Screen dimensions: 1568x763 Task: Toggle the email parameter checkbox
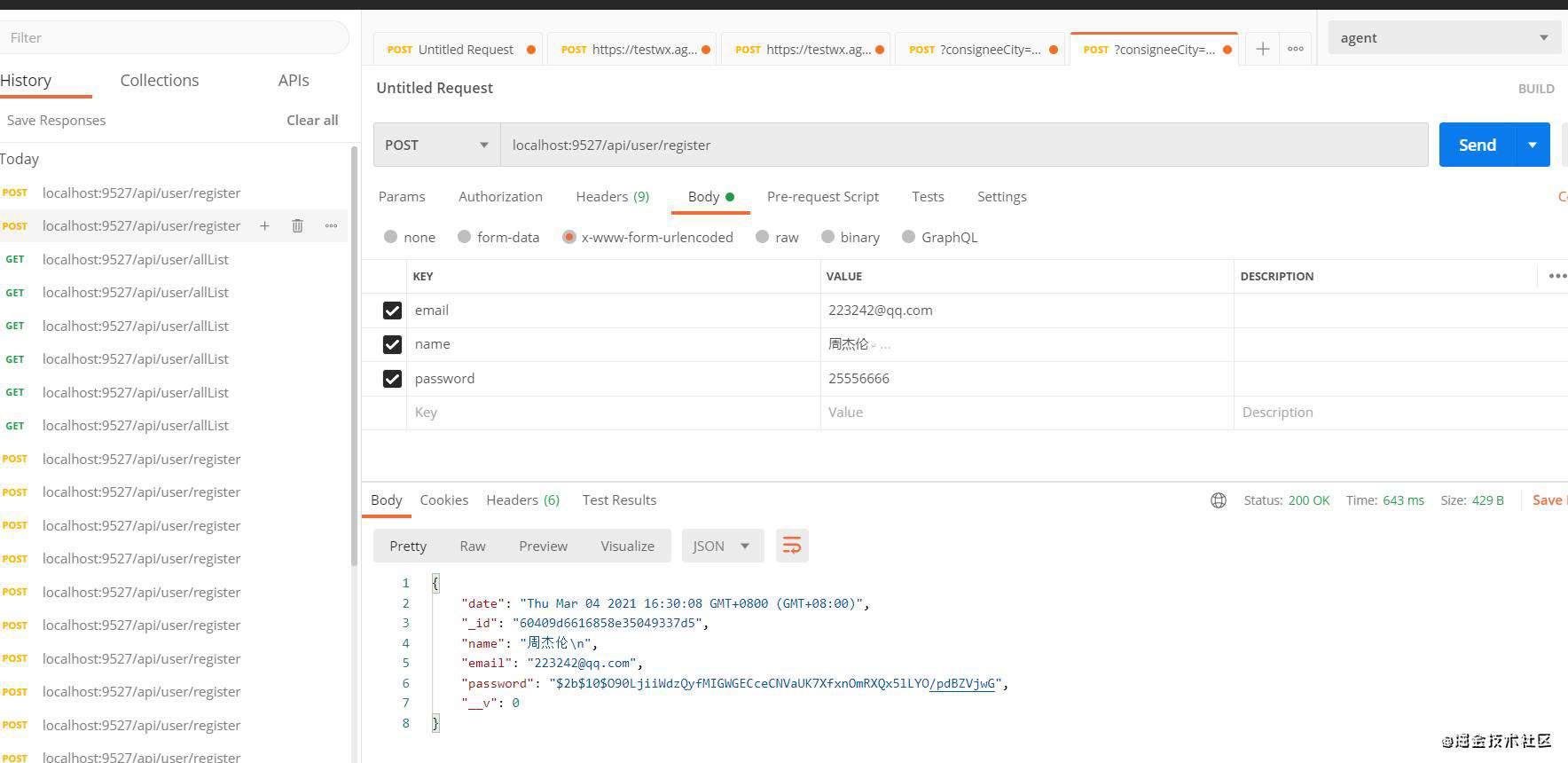coord(392,311)
